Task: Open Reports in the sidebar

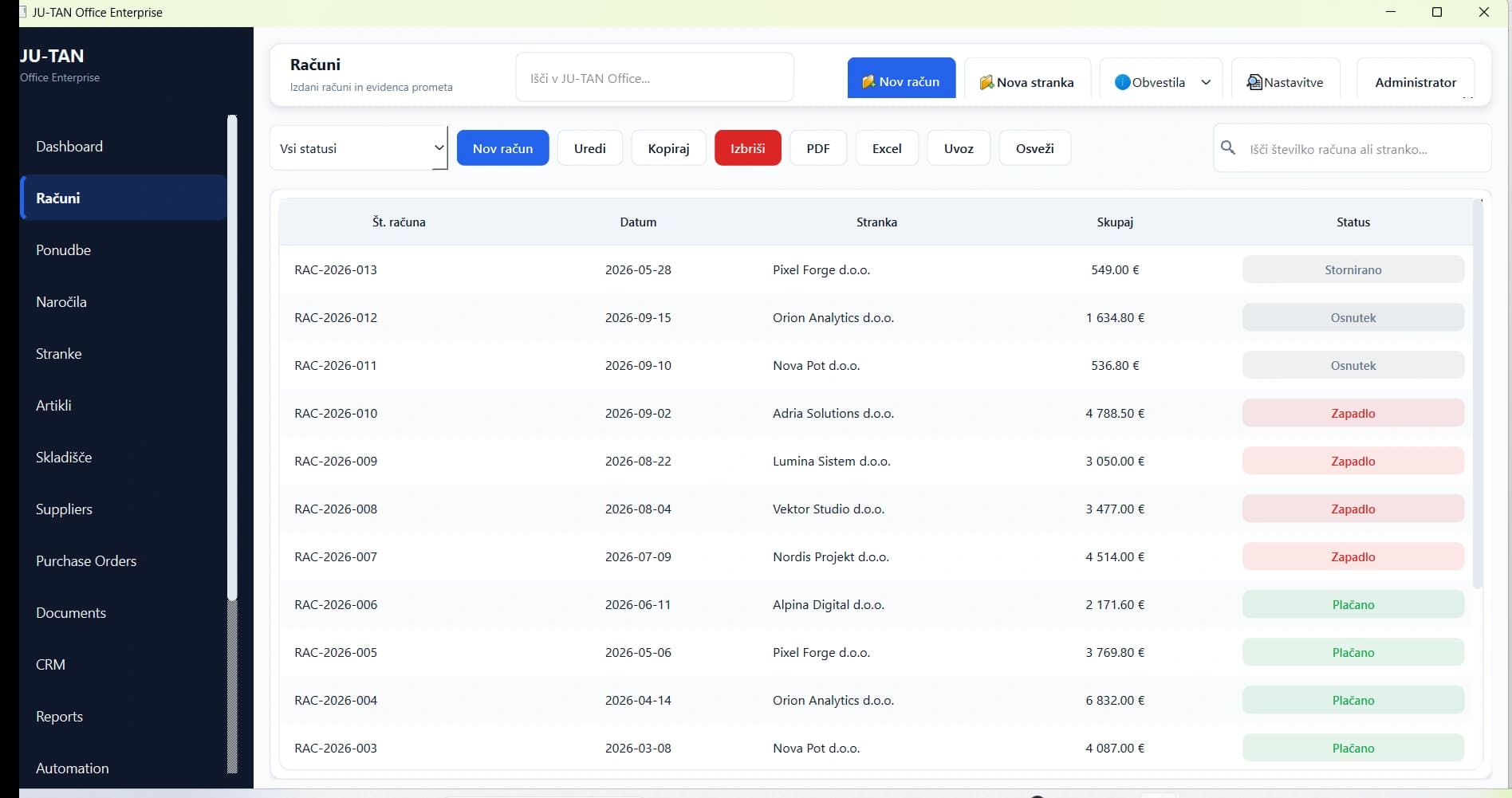Action: tap(124, 717)
